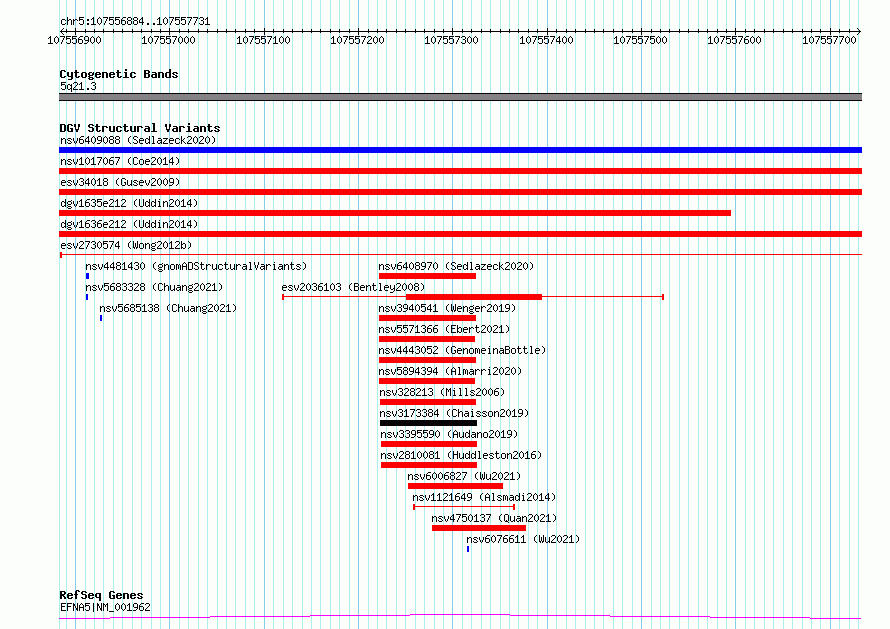Screen dimensions: 890x629
Task: Click the small blue nsv6076611 variant marker
Action: coord(468,549)
